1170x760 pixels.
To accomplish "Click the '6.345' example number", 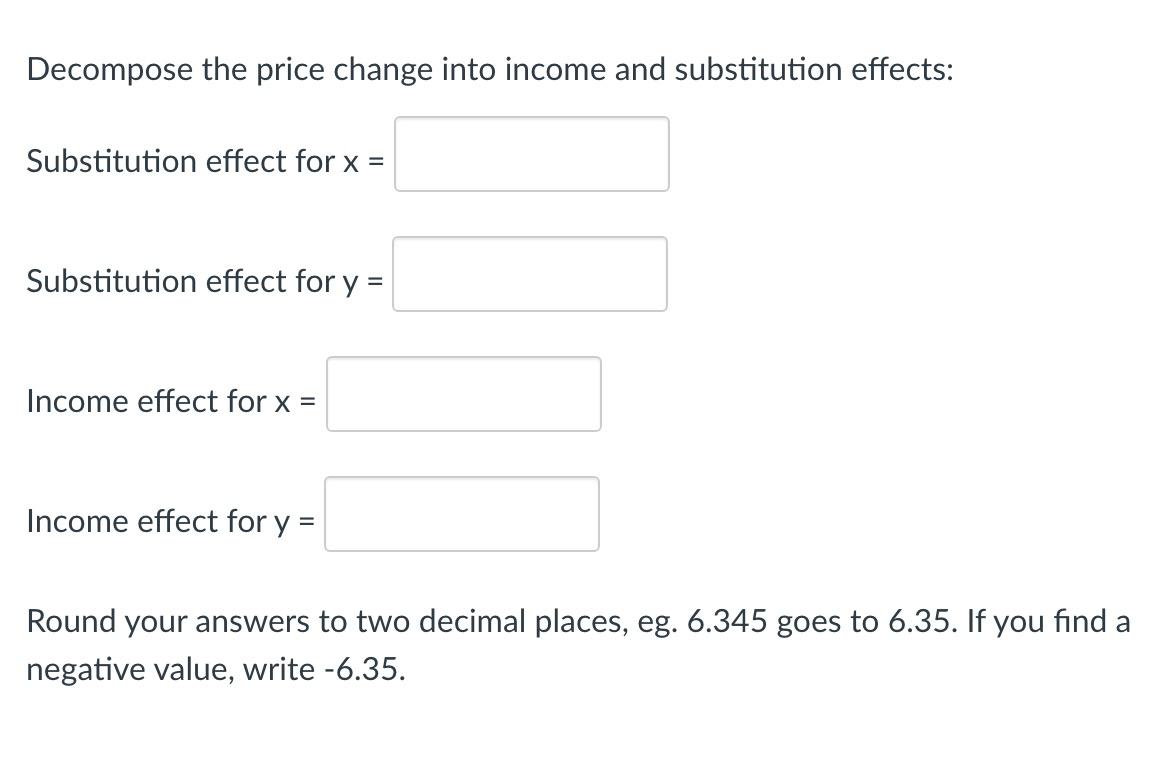I will click(727, 621).
